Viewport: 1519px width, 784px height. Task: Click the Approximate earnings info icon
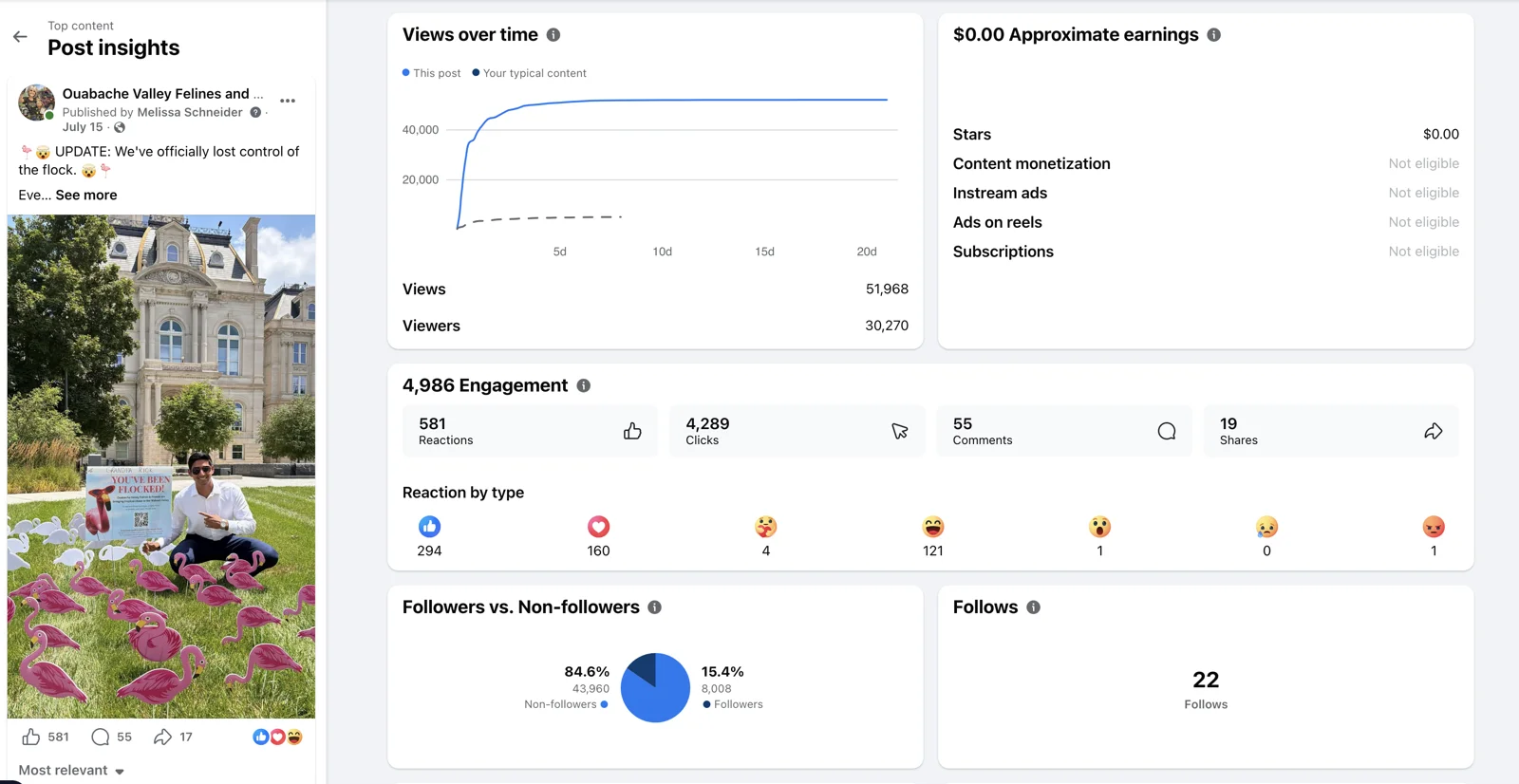pos(1214,35)
